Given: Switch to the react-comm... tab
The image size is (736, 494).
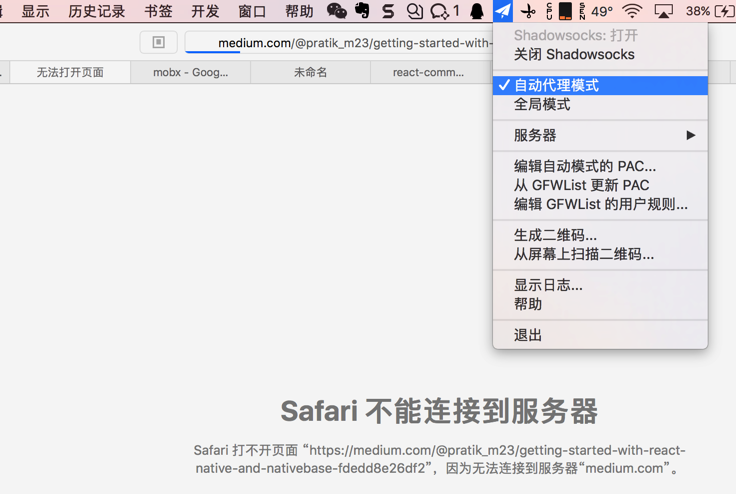Looking at the screenshot, I should (x=429, y=72).
